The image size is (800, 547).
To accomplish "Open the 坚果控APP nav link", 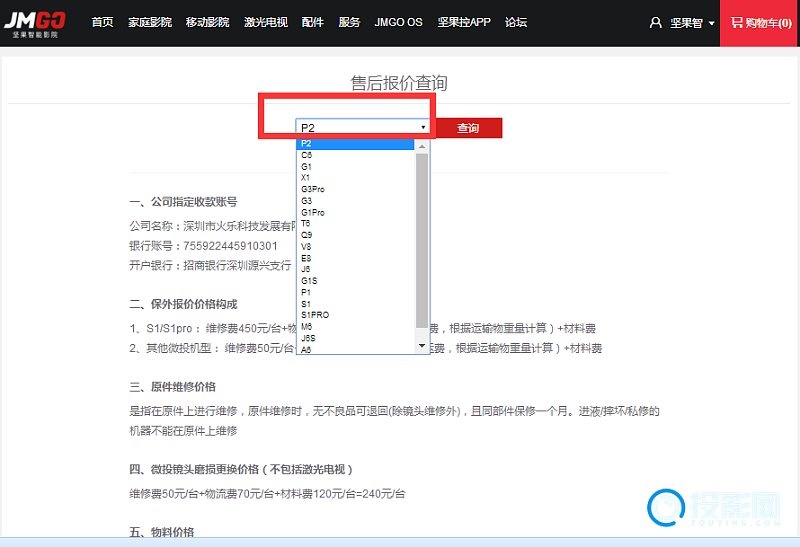I will [463, 22].
